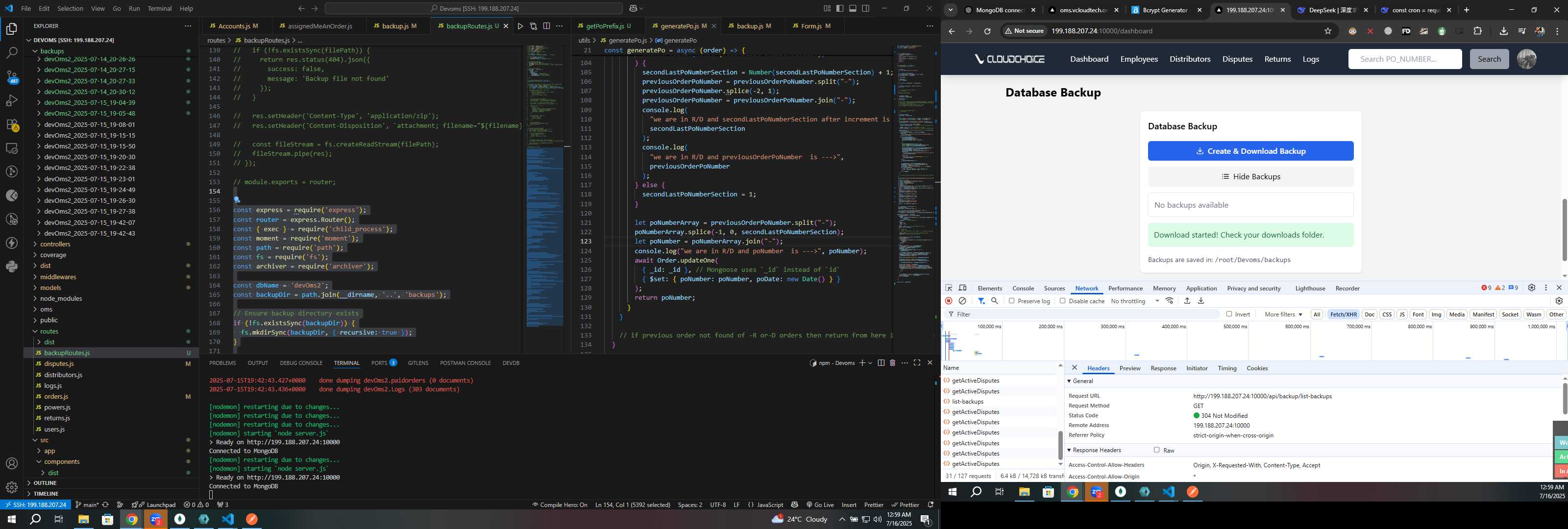Open the Disputes navbar link
Viewport: 1568px width, 529px height.
pyautogui.click(x=1237, y=59)
